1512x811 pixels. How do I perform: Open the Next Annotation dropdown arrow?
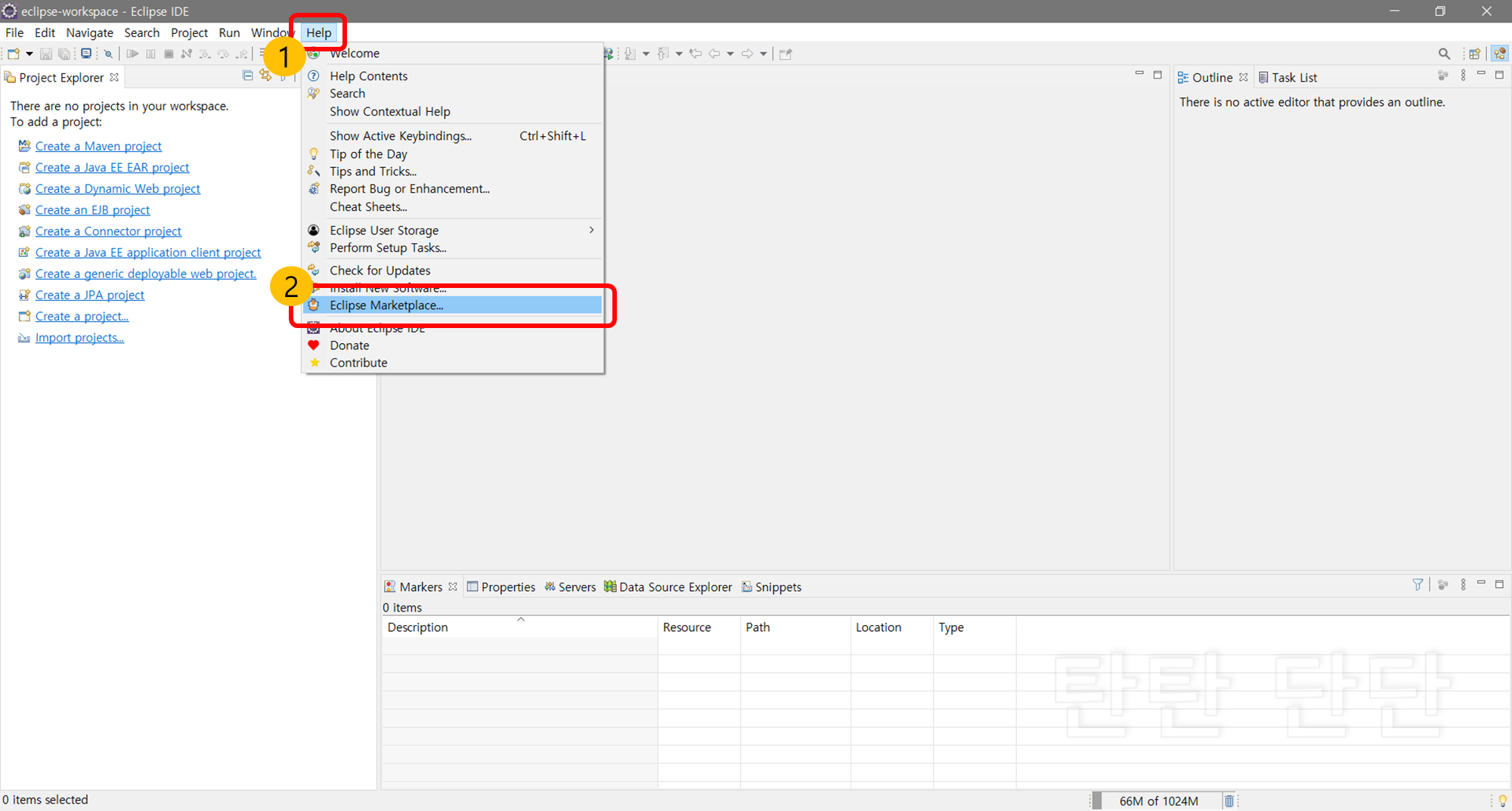646,54
